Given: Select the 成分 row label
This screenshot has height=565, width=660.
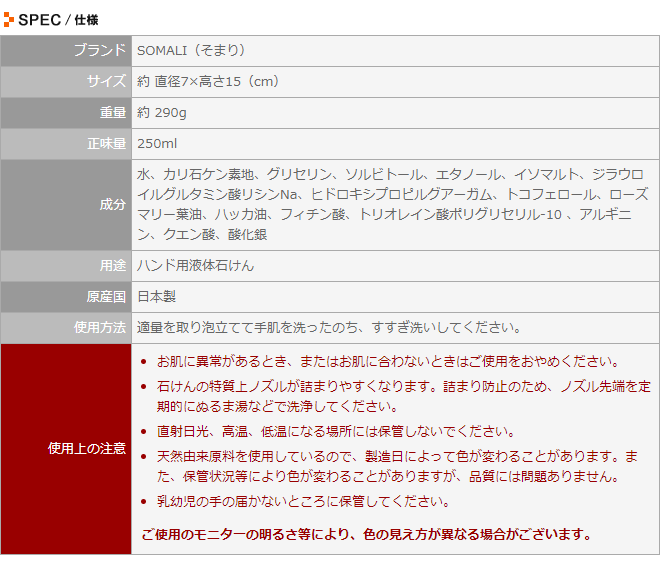Looking at the screenshot, I should (x=113, y=204).
